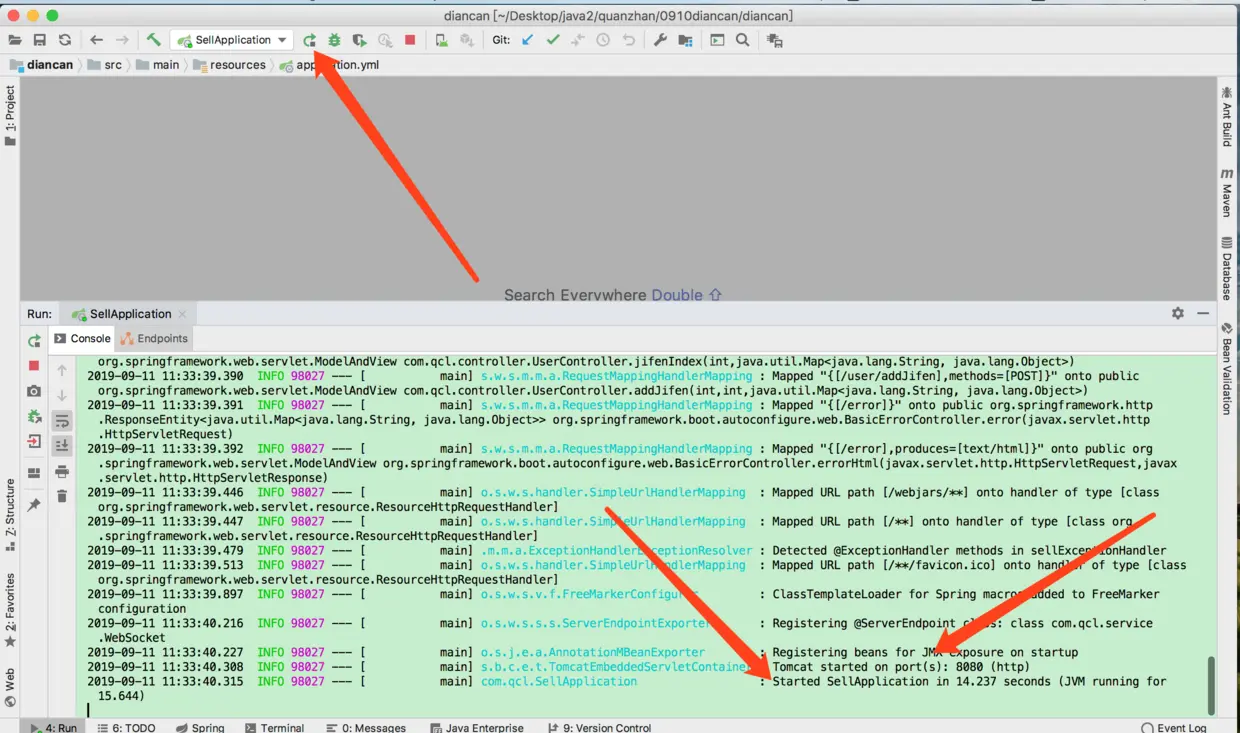
Task: Open the 0: Messages bottom tab
Action: [x=365, y=727]
